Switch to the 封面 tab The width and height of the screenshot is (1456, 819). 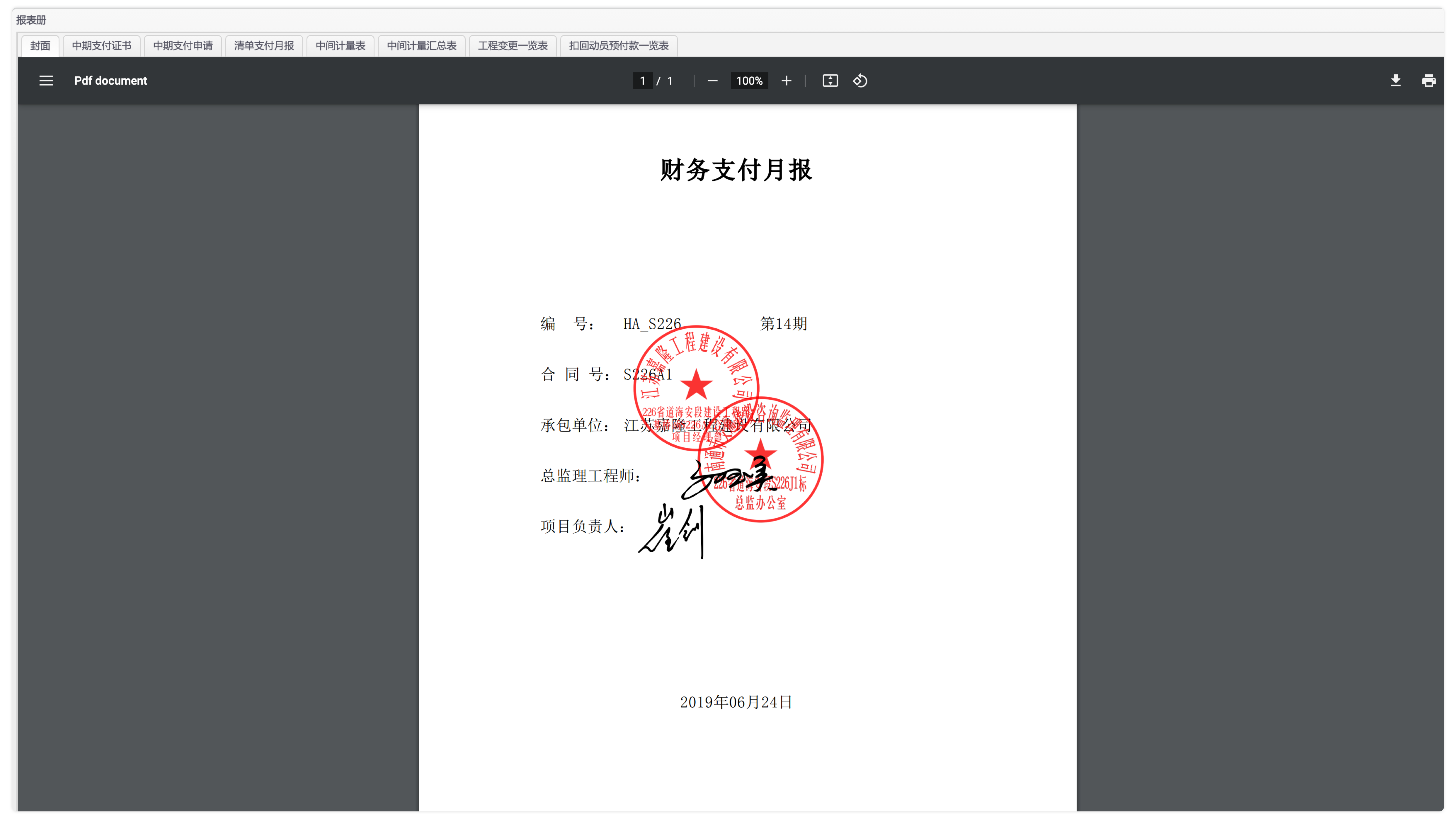[x=40, y=46]
